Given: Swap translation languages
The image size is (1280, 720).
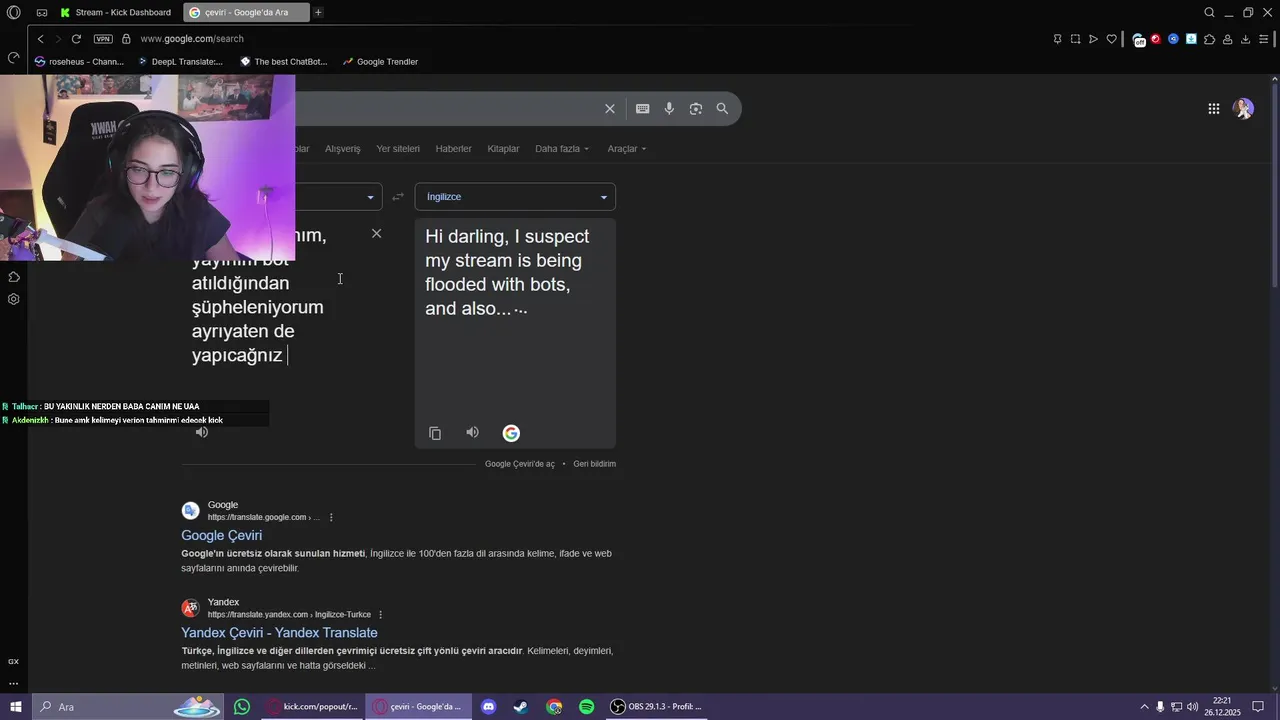Looking at the screenshot, I should (398, 197).
